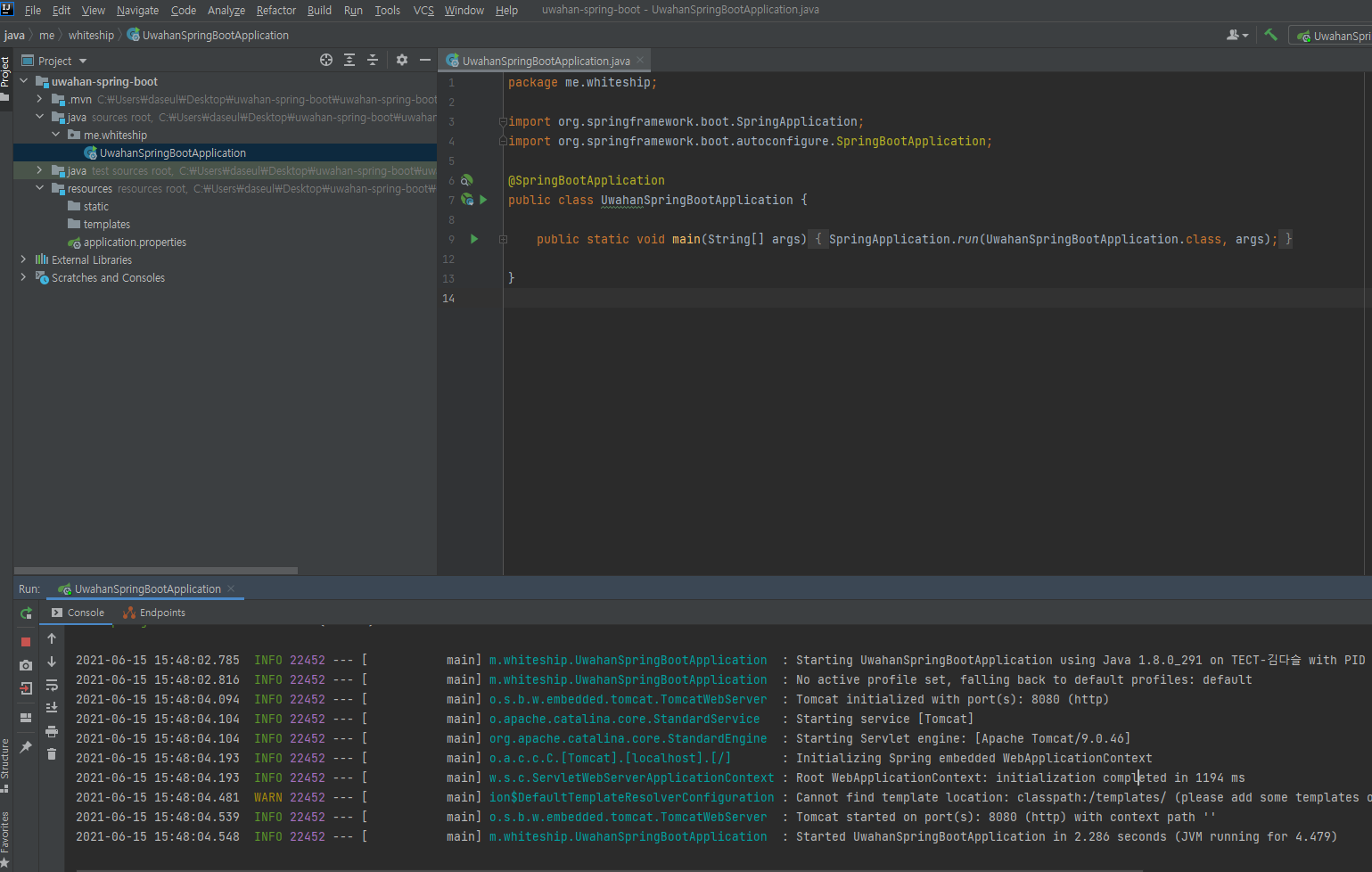The height and width of the screenshot is (872, 1372).
Task: Fold the import statements block
Action: [x=503, y=121]
